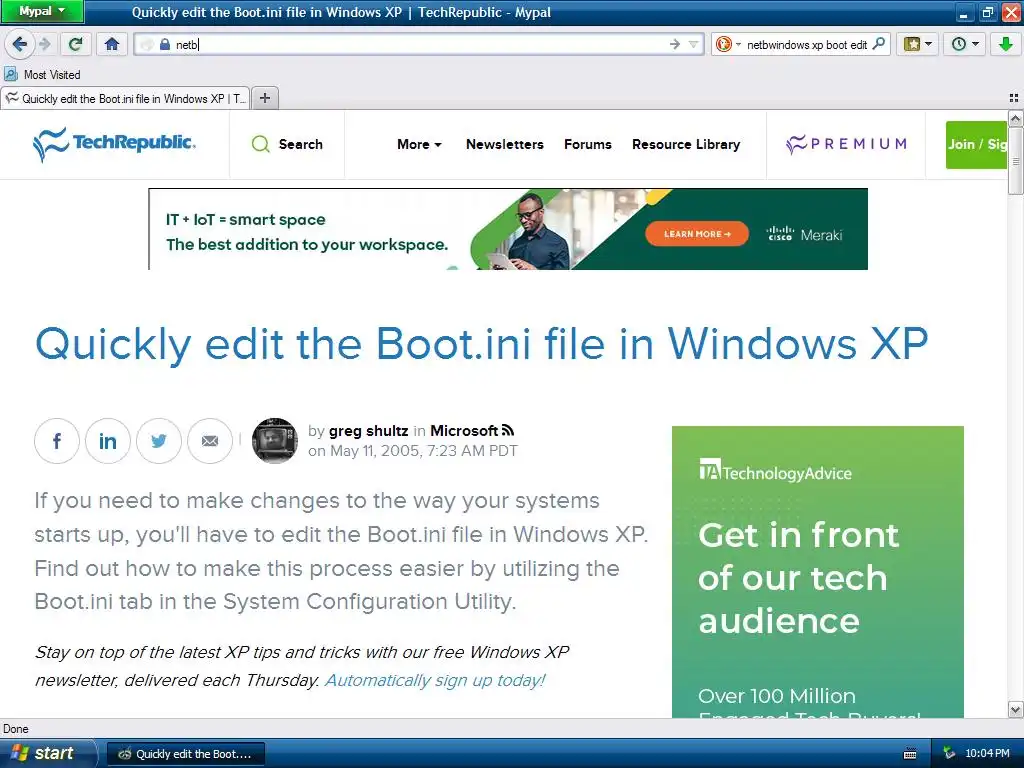Share article on LinkedIn icon
This screenshot has width=1024, height=768.
(x=108, y=441)
